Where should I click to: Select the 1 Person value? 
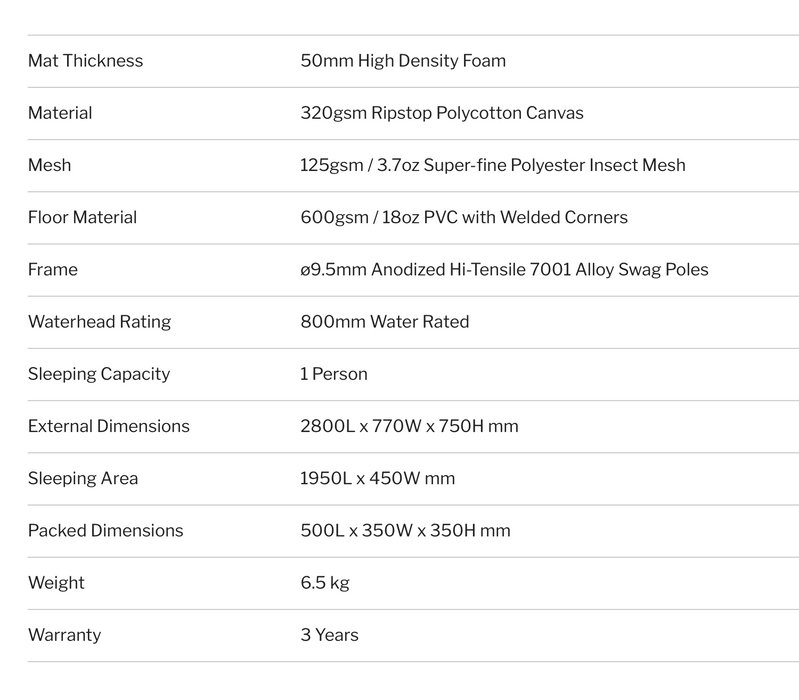click(334, 374)
